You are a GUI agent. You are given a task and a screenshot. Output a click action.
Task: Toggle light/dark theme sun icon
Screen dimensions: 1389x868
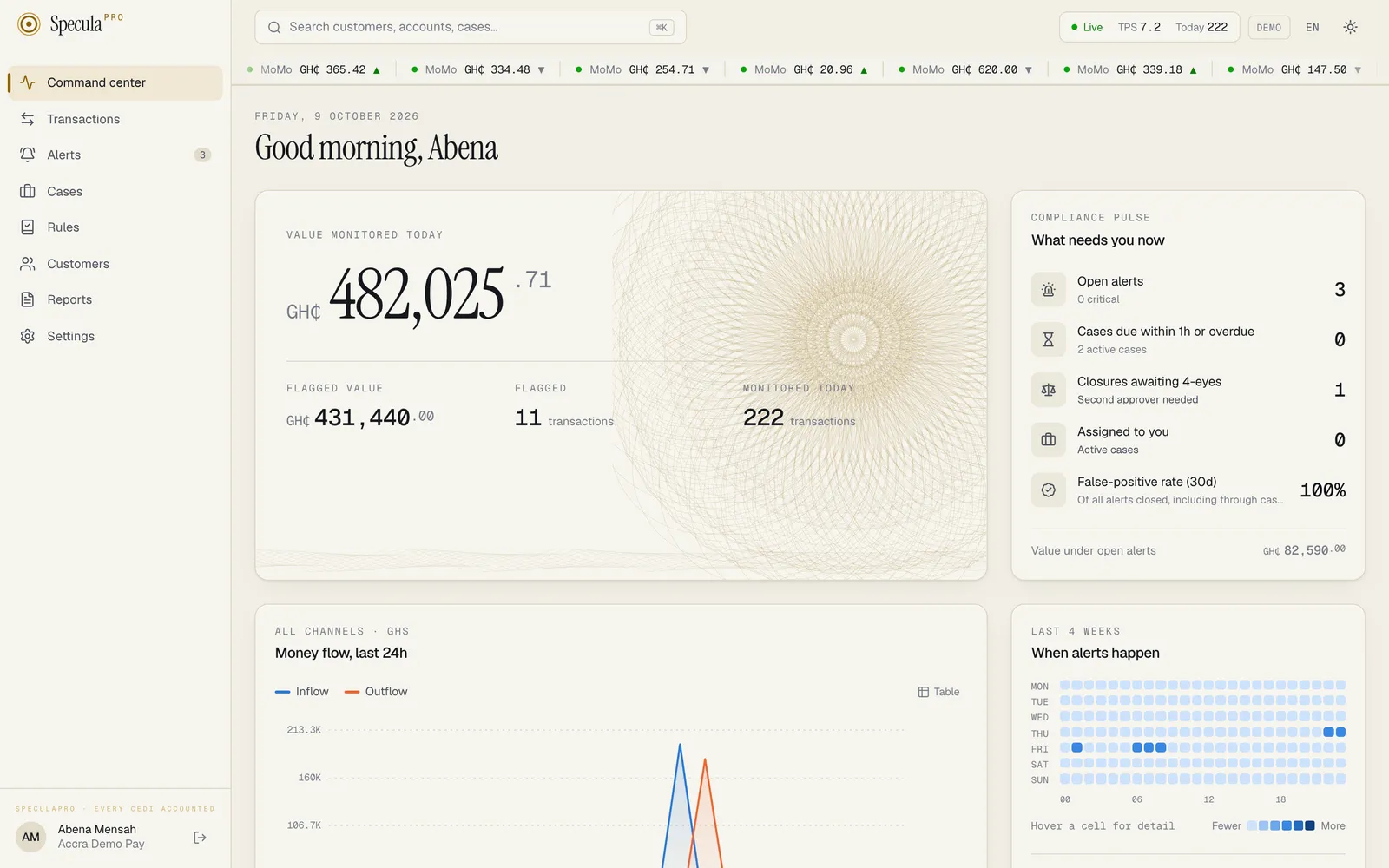1350,27
